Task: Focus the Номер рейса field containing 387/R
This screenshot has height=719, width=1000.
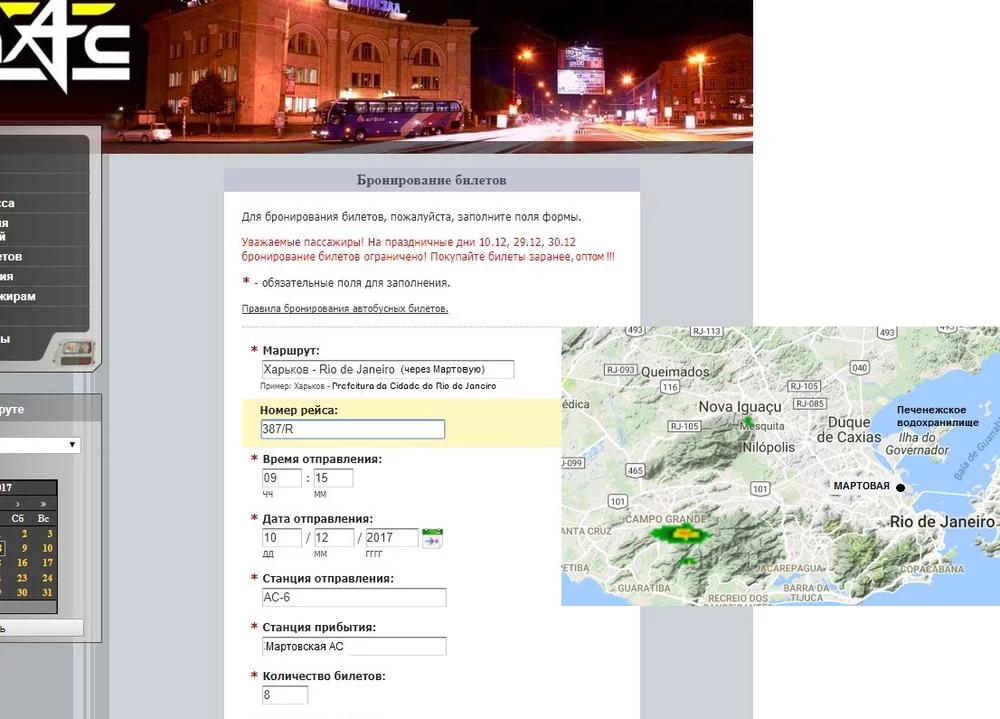Action: click(353, 429)
